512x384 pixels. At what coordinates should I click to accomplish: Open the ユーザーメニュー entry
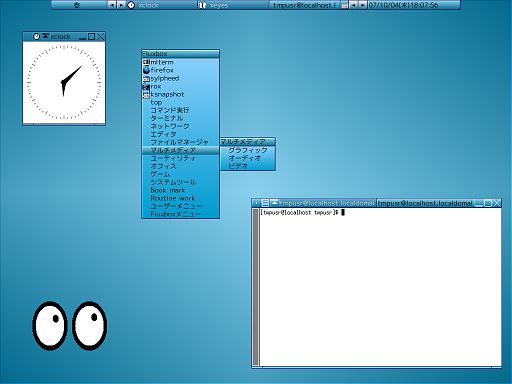click(180, 206)
